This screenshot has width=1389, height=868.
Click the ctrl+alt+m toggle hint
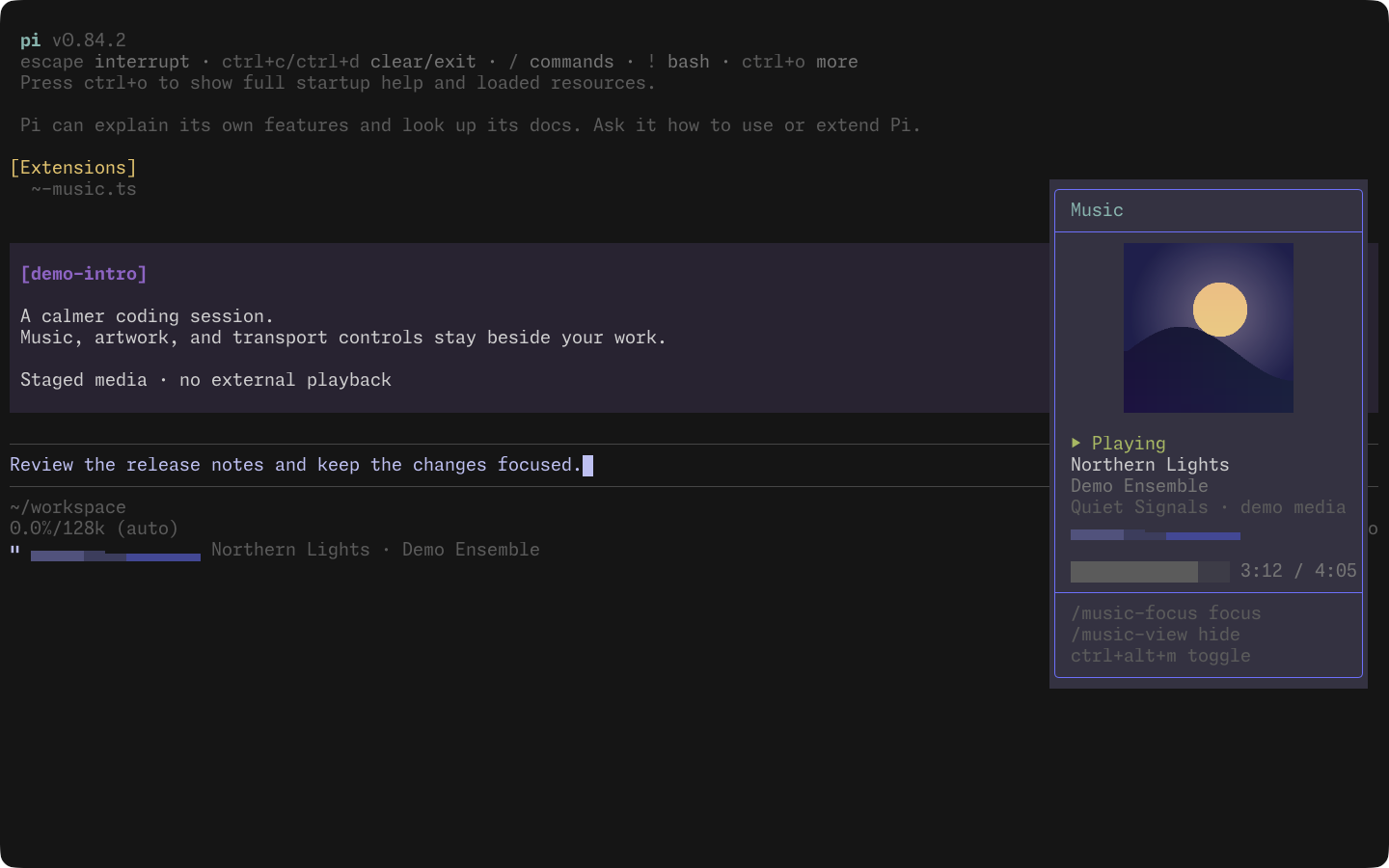pos(1160,656)
